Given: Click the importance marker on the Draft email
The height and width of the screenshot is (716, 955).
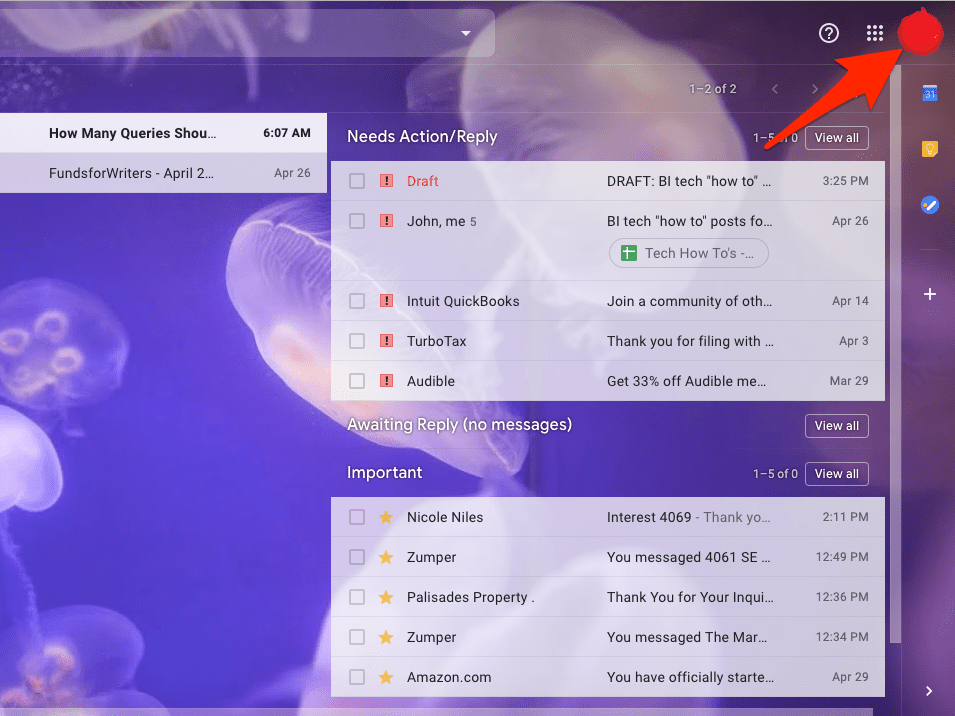Looking at the screenshot, I should (387, 181).
